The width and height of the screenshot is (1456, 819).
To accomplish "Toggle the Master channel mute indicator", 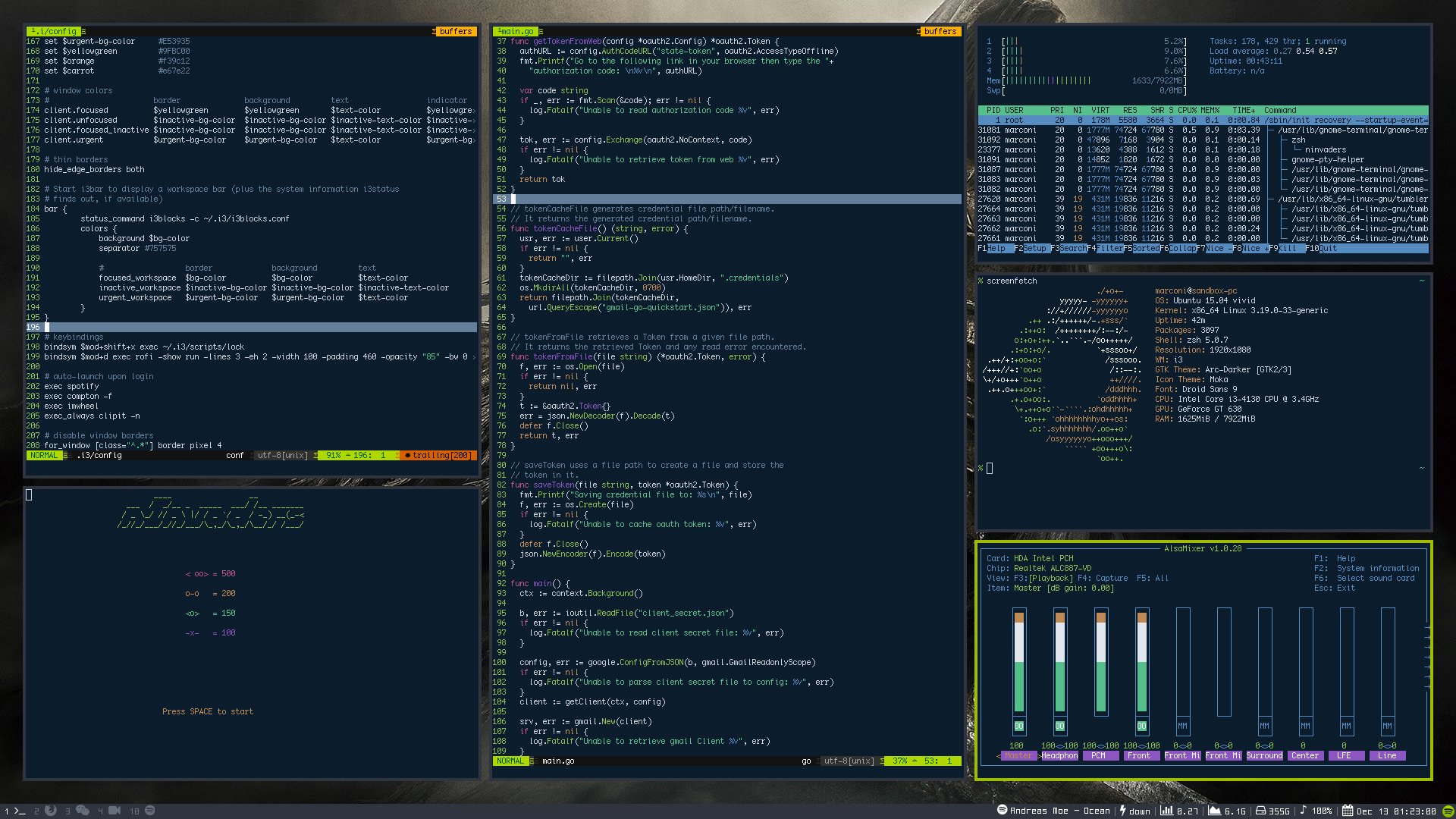I will pos(1018,726).
